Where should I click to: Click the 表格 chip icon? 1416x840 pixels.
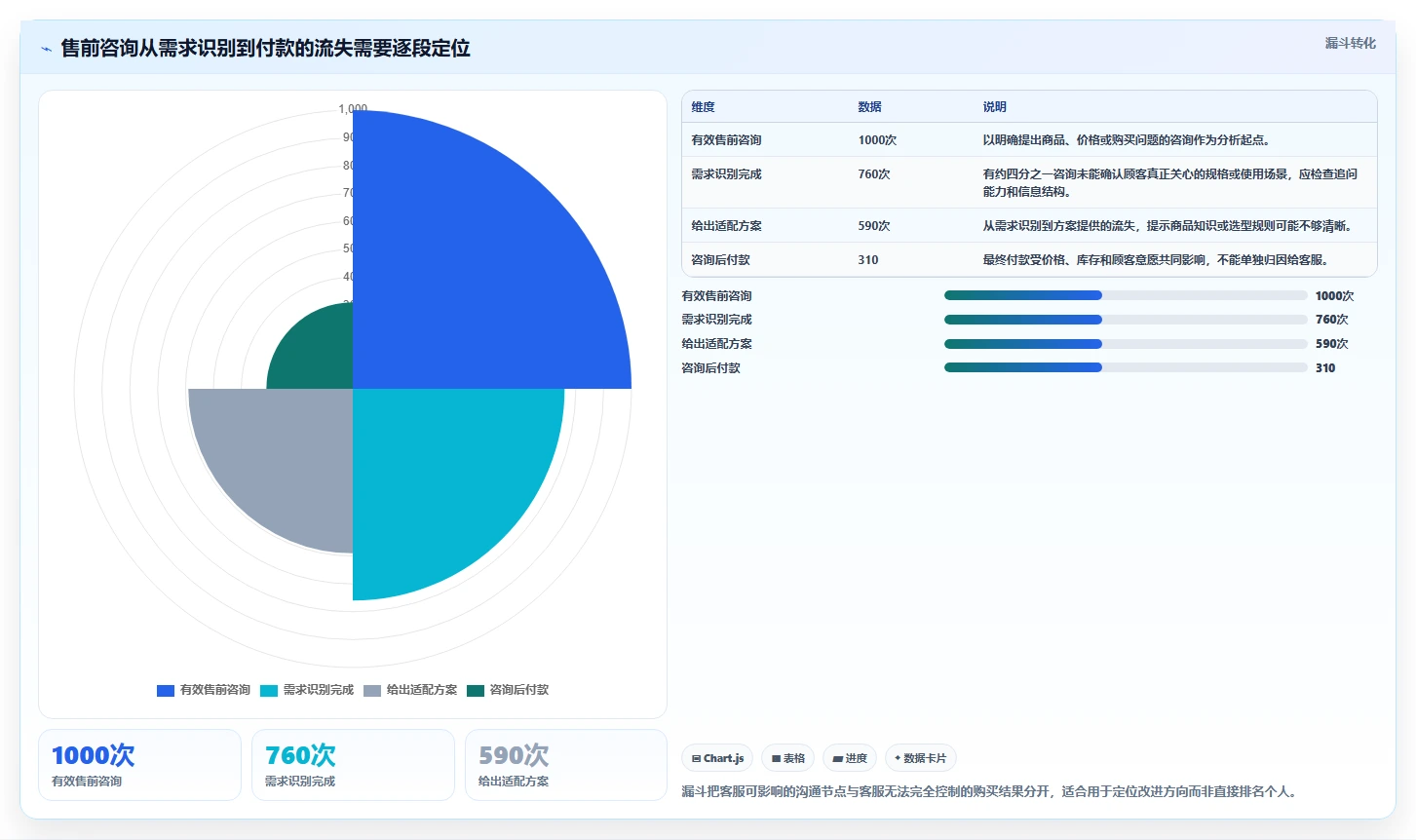[776, 758]
